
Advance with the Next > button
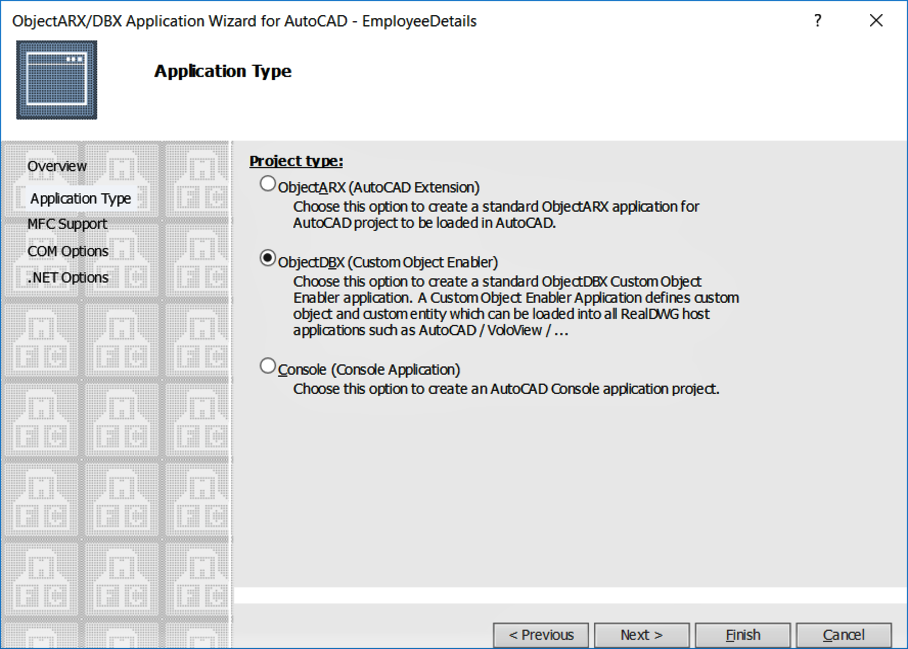[x=642, y=635]
